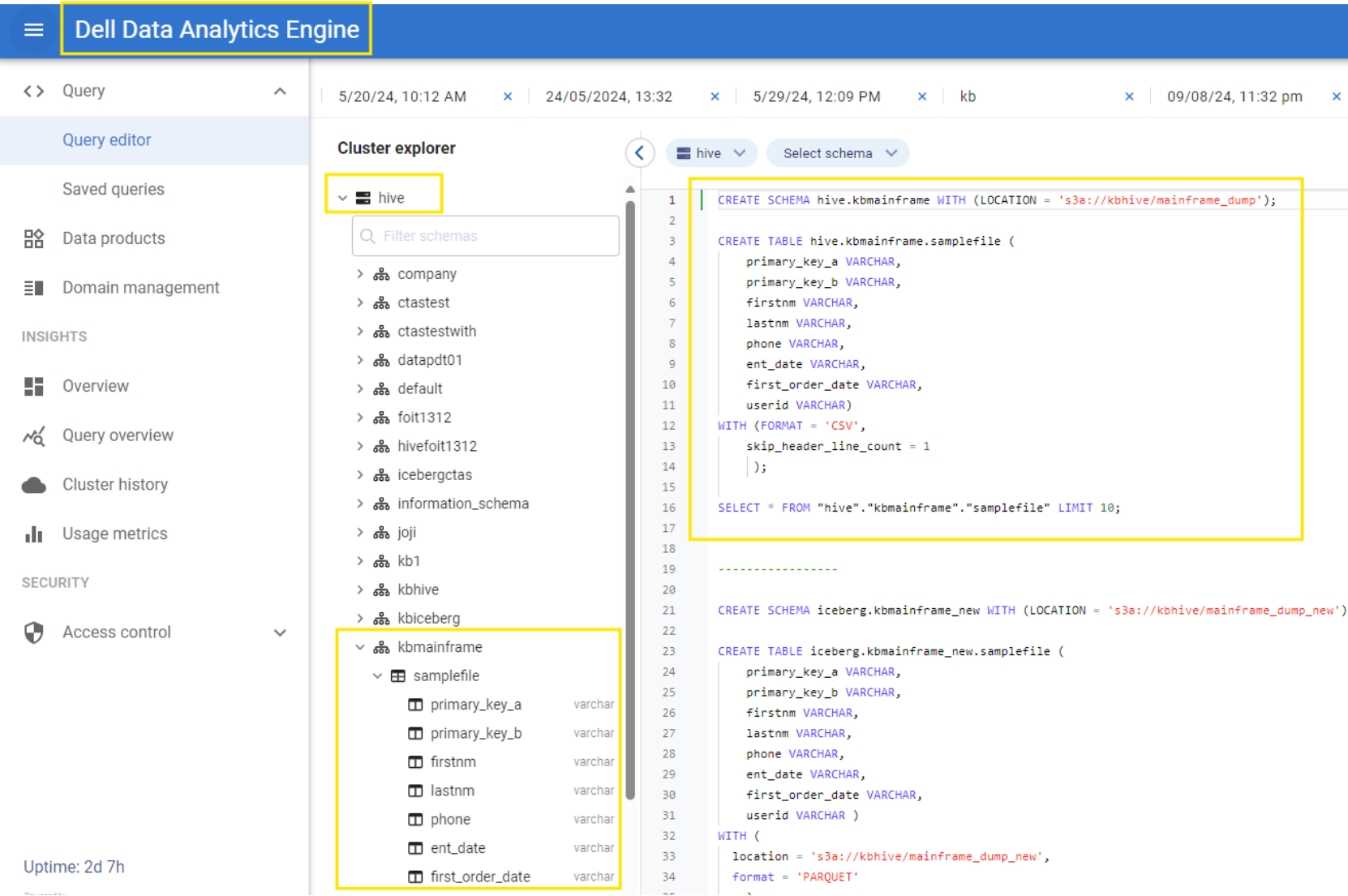Image resolution: width=1348 pixels, height=896 pixels.
Task: Click the Usage metrics bar chart icon
Action: 33,534
